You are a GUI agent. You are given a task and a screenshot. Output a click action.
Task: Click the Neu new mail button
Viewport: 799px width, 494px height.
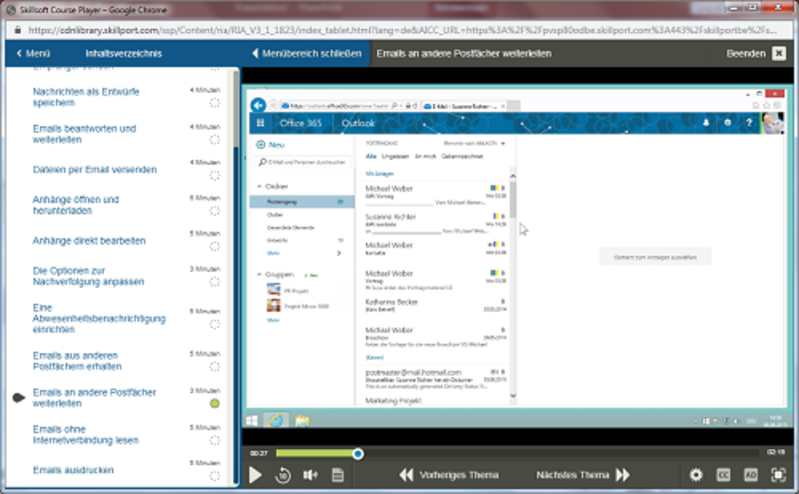270,145
